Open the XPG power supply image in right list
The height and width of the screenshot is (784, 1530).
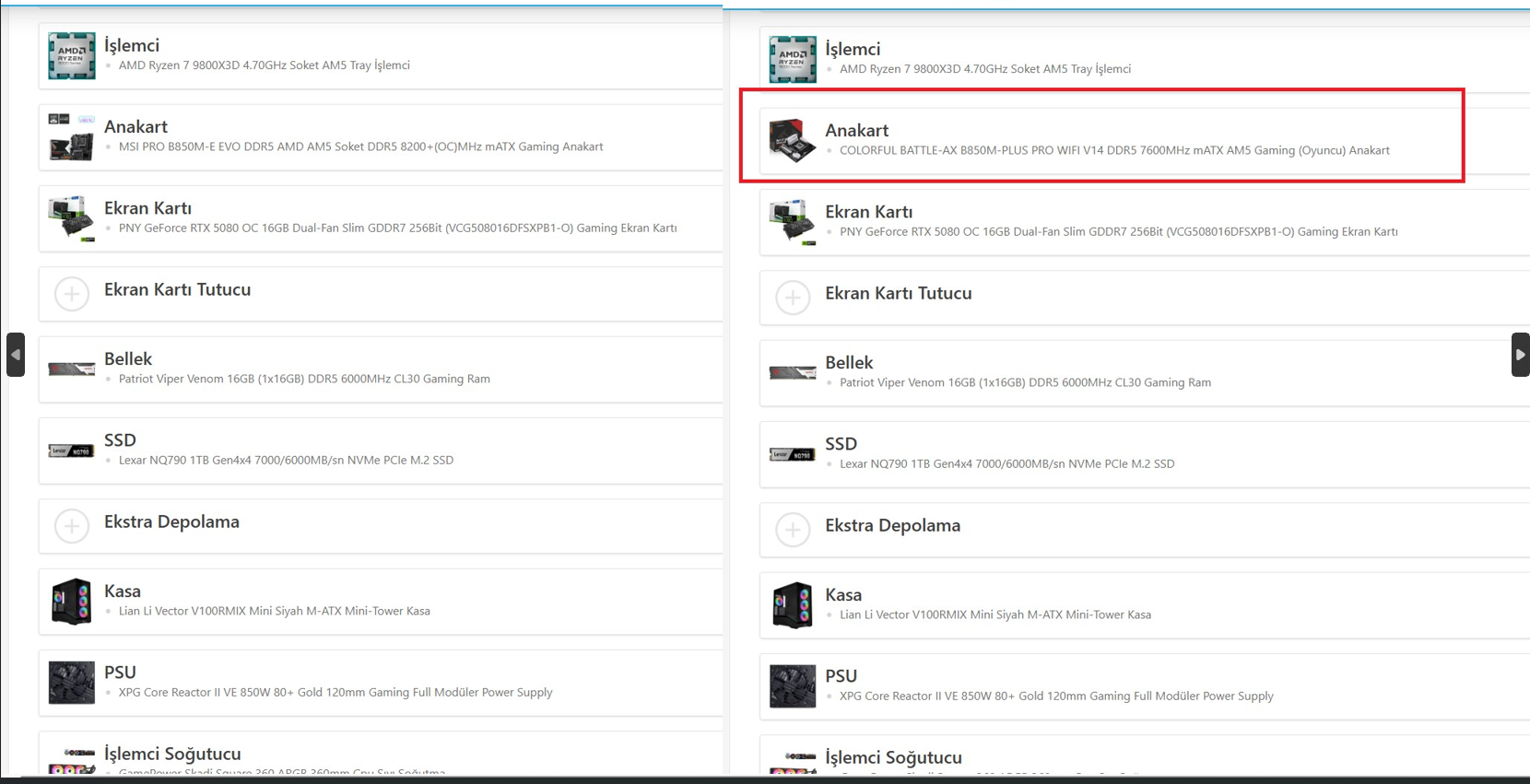[793, 686]
